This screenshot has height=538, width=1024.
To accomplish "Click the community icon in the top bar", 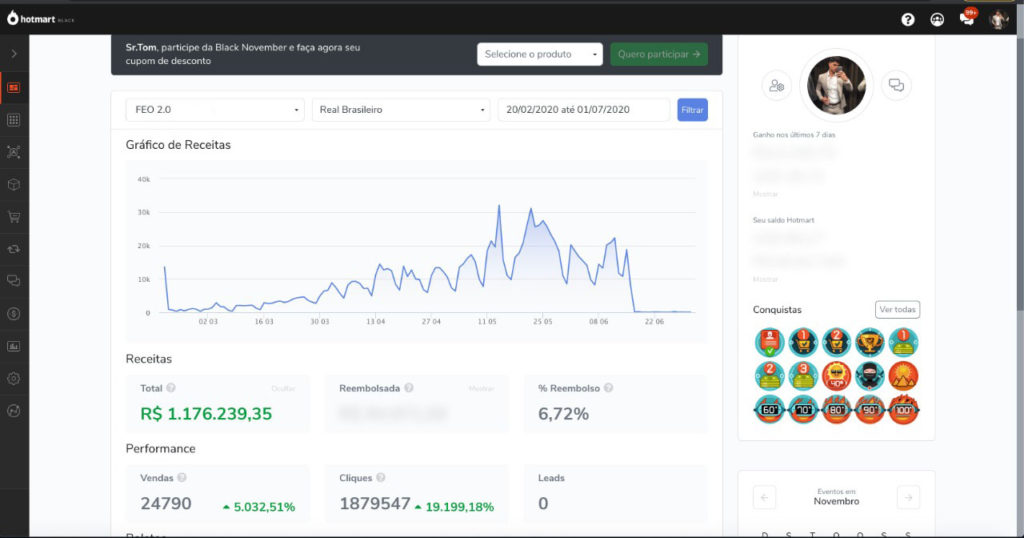I will [x=937, y=19].
